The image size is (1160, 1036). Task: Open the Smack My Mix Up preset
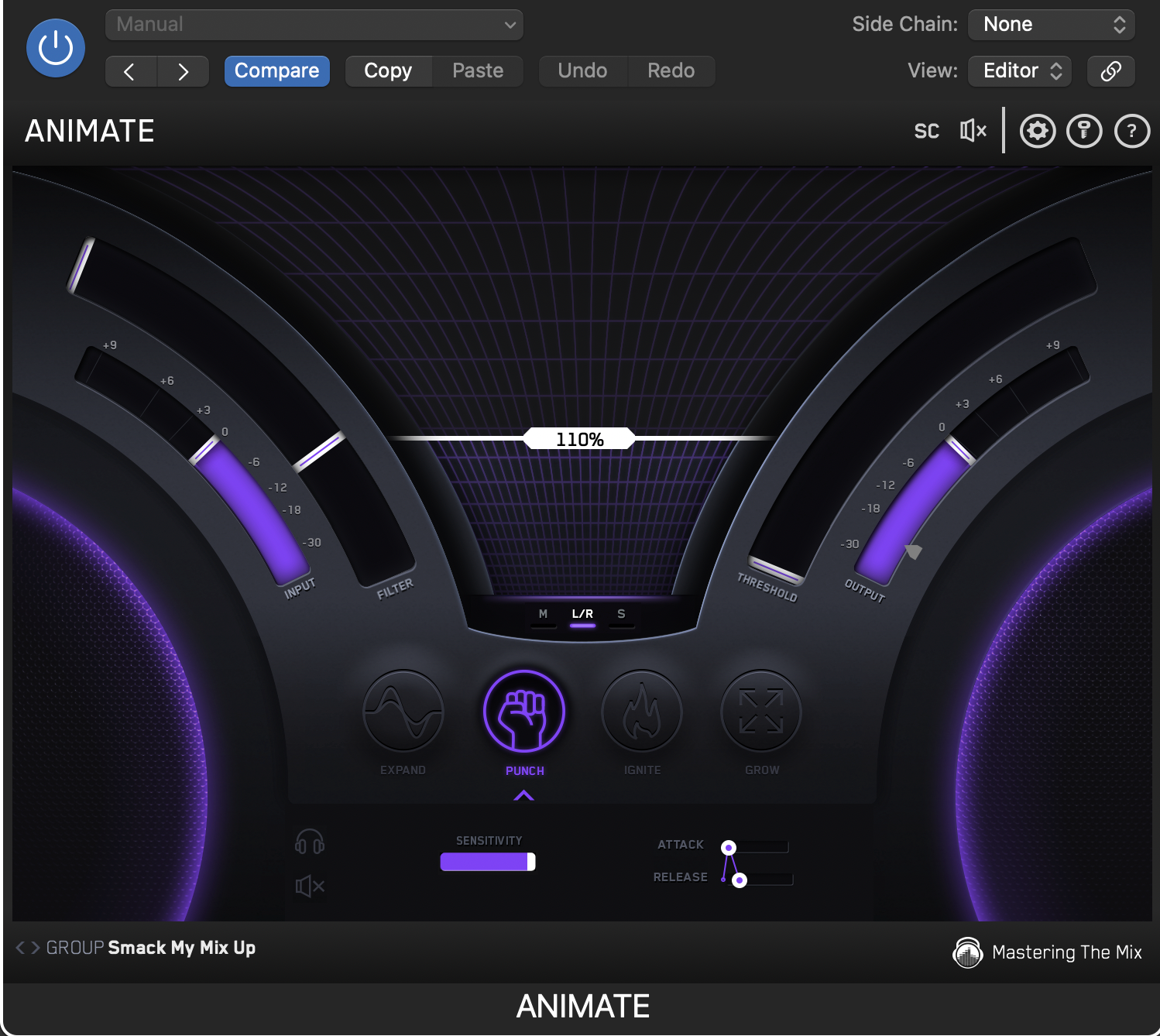(182, 948)
